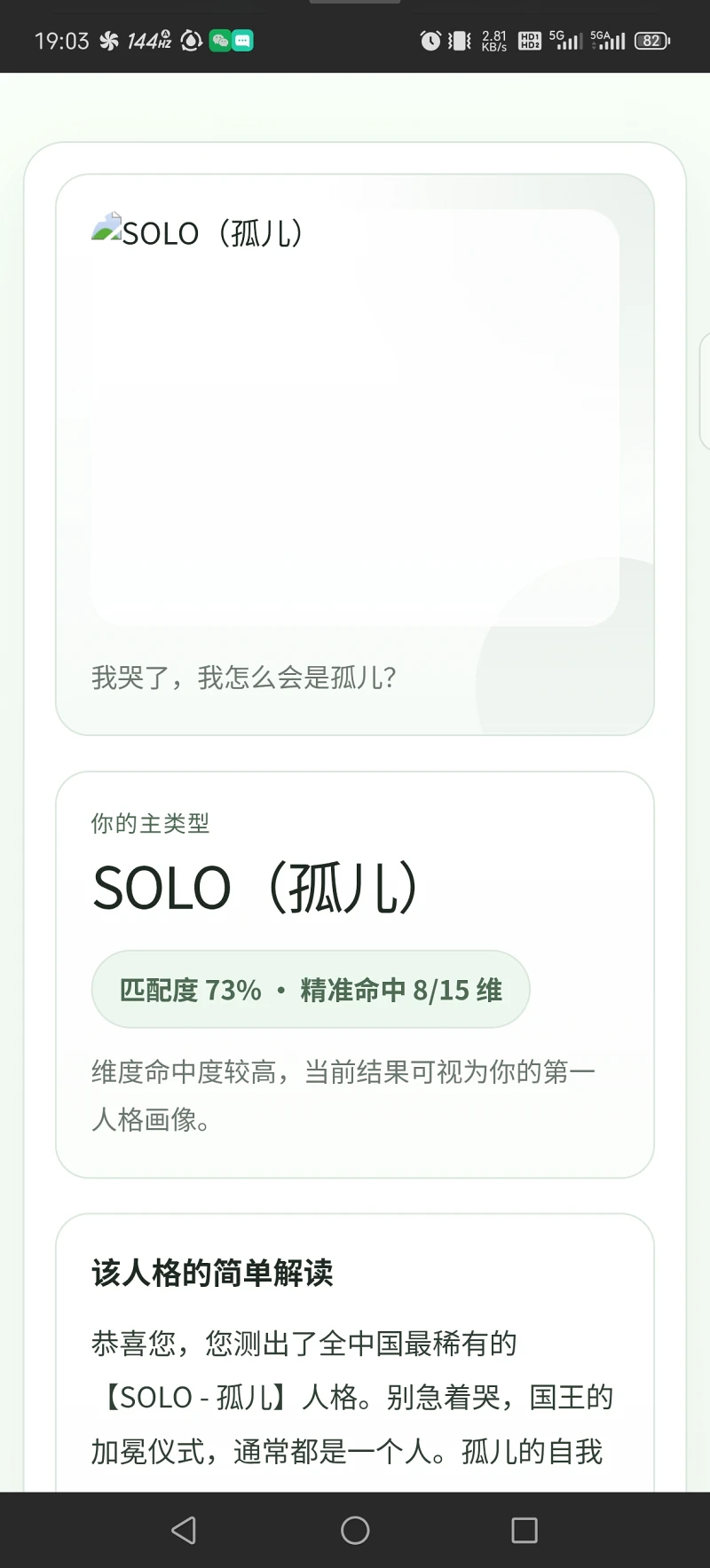
Task: Select the SOLO（孤儿）main type heading
Action: [256, 889]
